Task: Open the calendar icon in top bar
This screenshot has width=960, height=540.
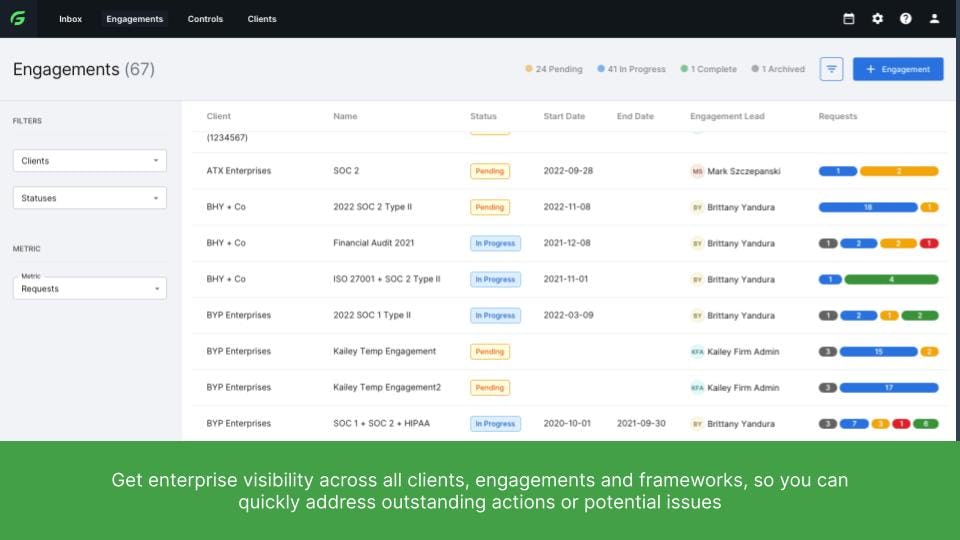Action: (x=849, y=19)
